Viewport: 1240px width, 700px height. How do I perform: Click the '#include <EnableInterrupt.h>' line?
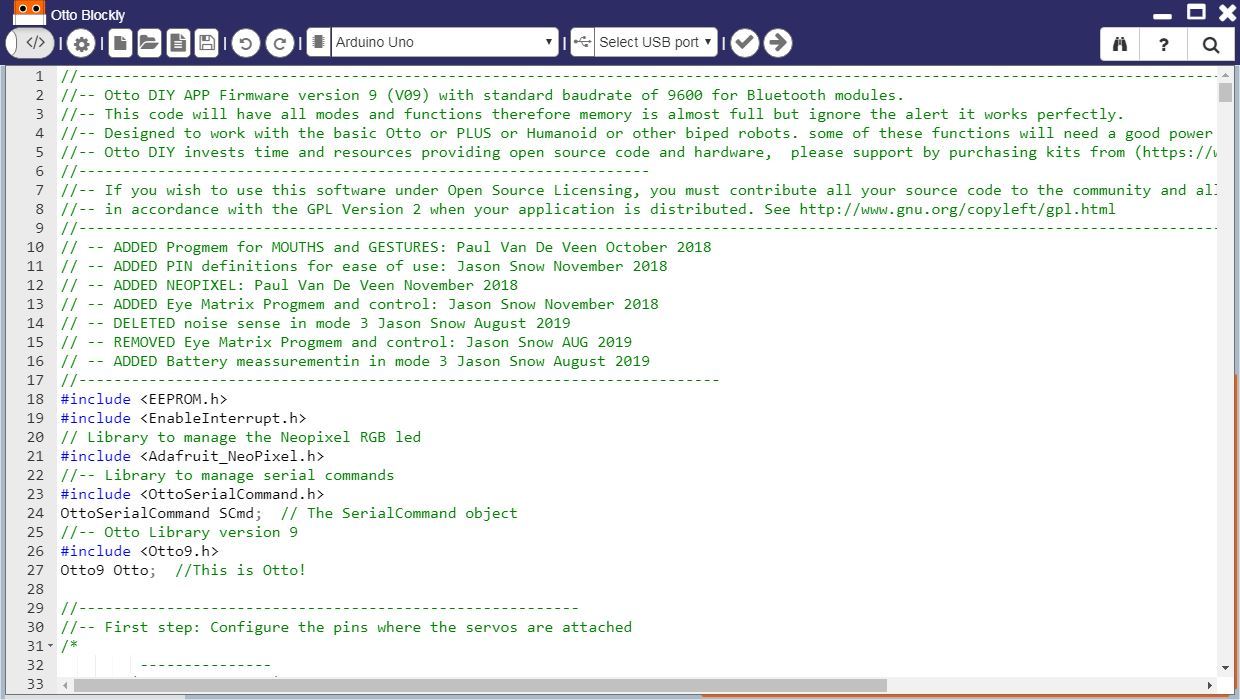click(x=183, y=418)
